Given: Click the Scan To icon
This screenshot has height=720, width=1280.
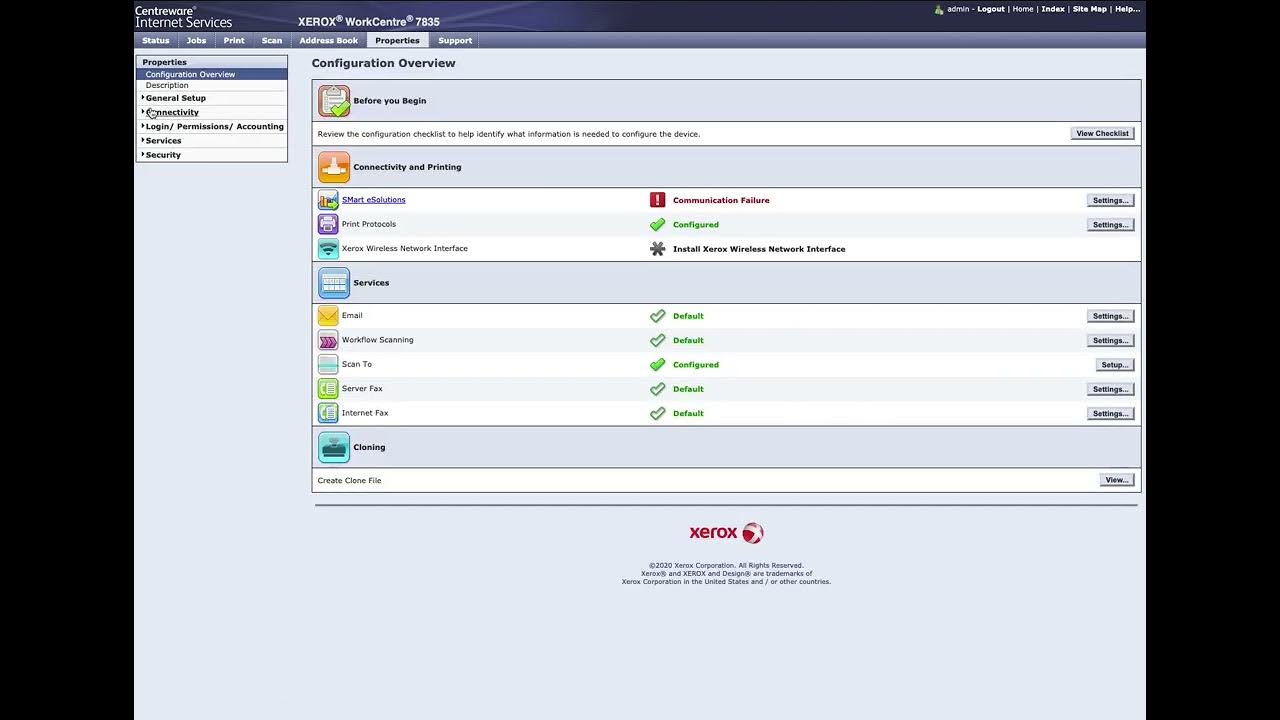Looking at the screenshot, I should coord(328,364).
